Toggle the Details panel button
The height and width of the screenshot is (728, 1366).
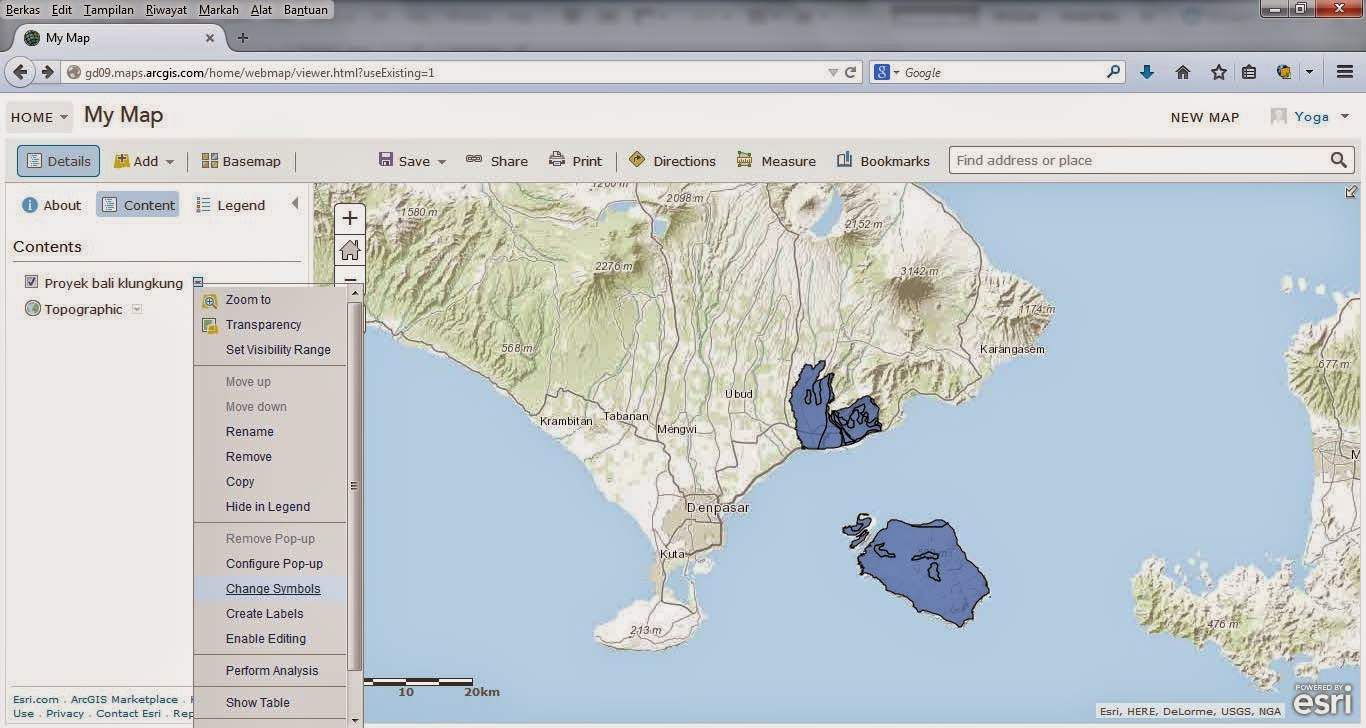point(57,160)
